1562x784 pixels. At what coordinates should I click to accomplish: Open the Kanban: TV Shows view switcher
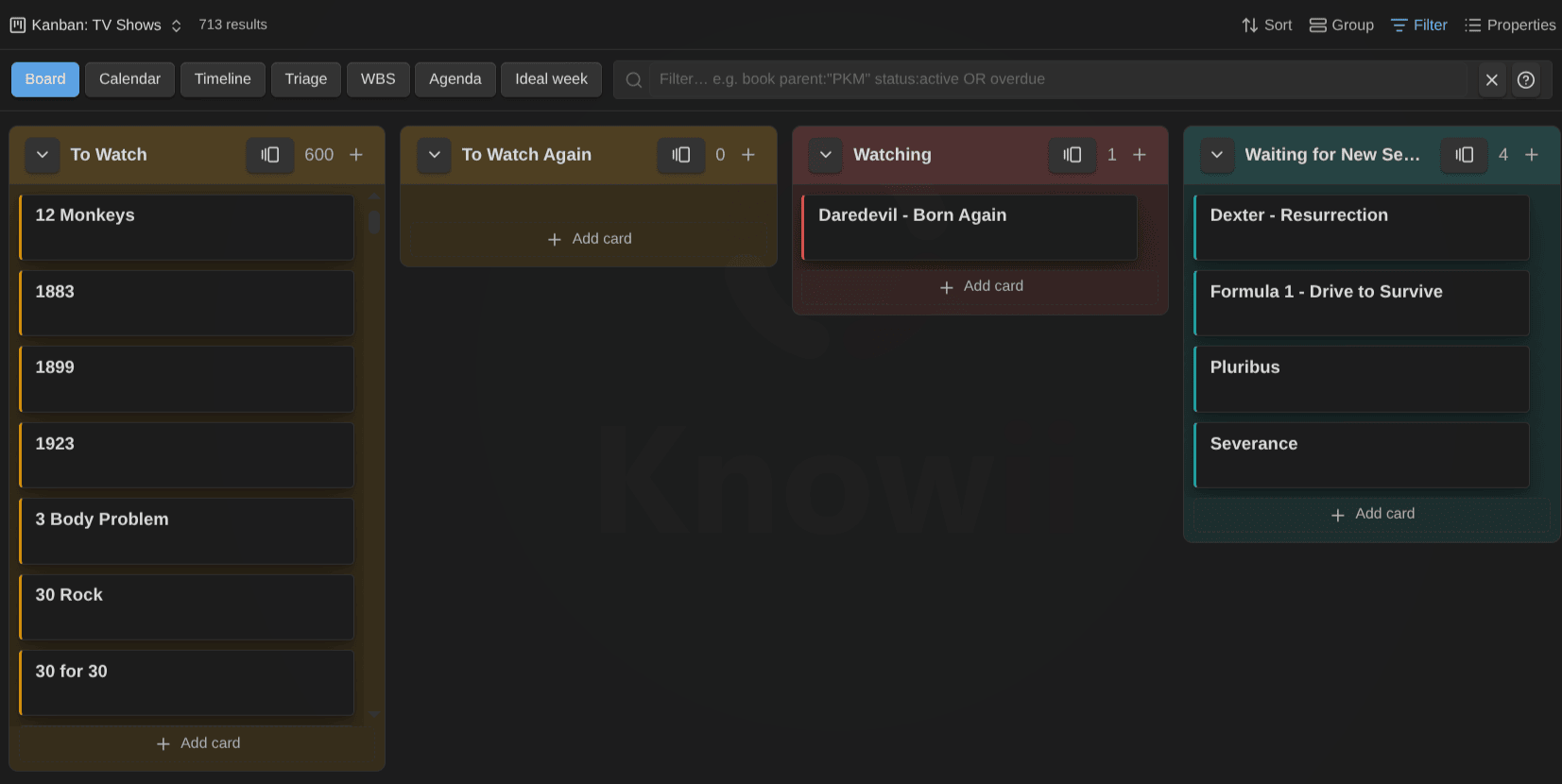[x=96, y=26]
